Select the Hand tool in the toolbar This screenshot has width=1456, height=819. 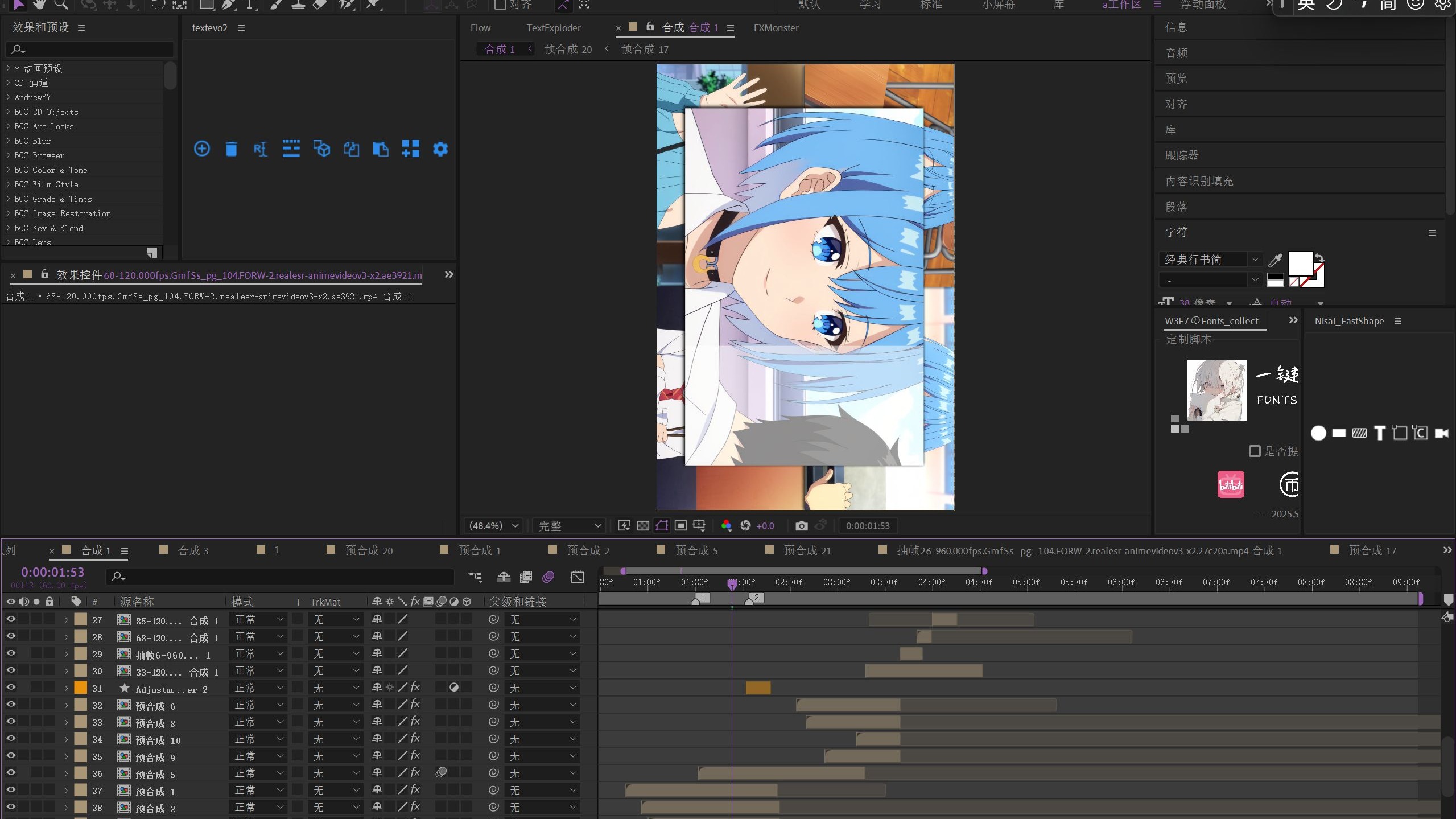click(39, 5)
